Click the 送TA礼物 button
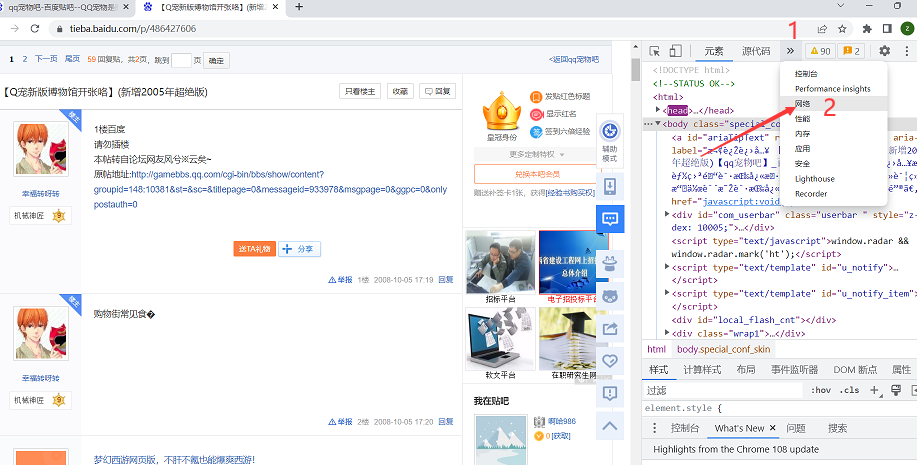 (254, 249)
